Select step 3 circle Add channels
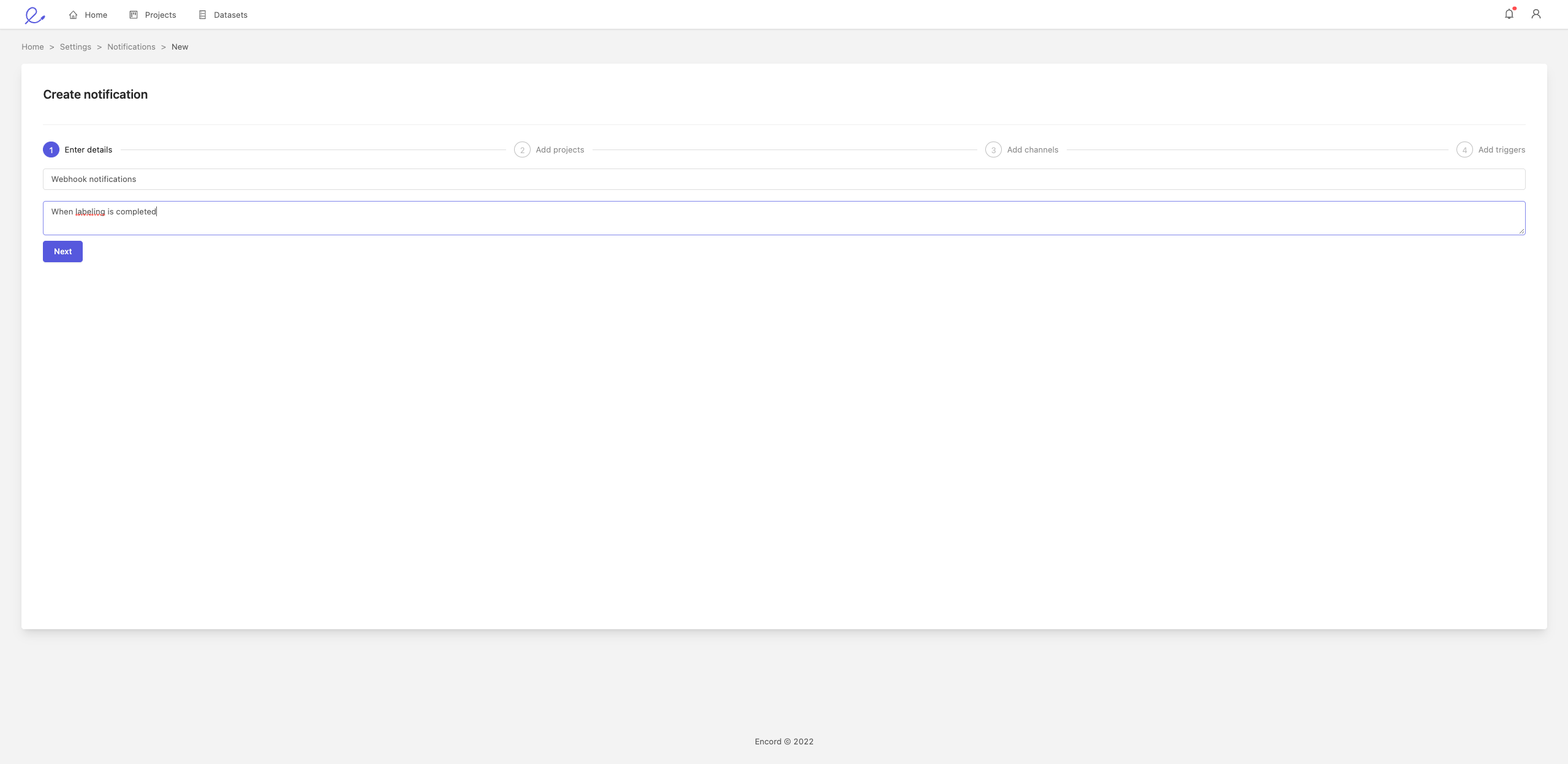 tap(993, 150)
